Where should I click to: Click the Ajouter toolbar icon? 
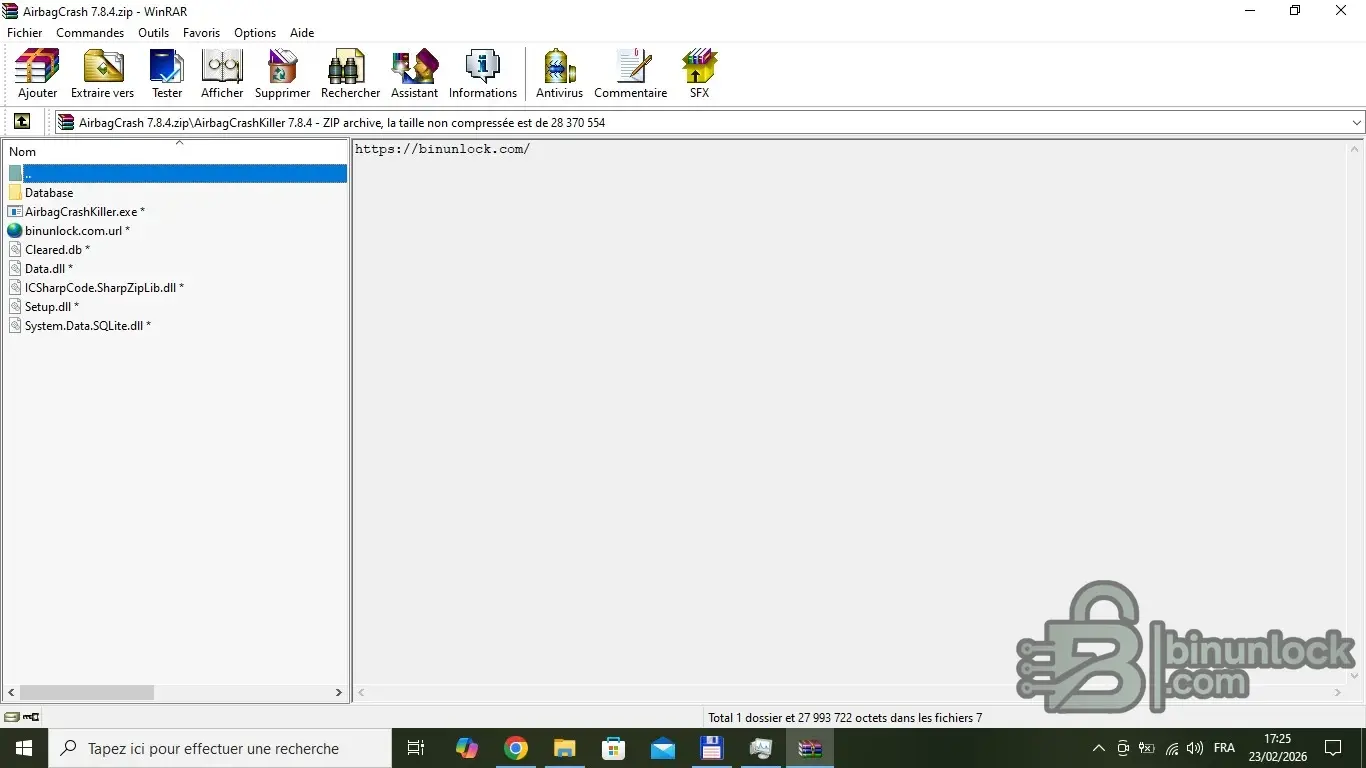pos(38,74)
